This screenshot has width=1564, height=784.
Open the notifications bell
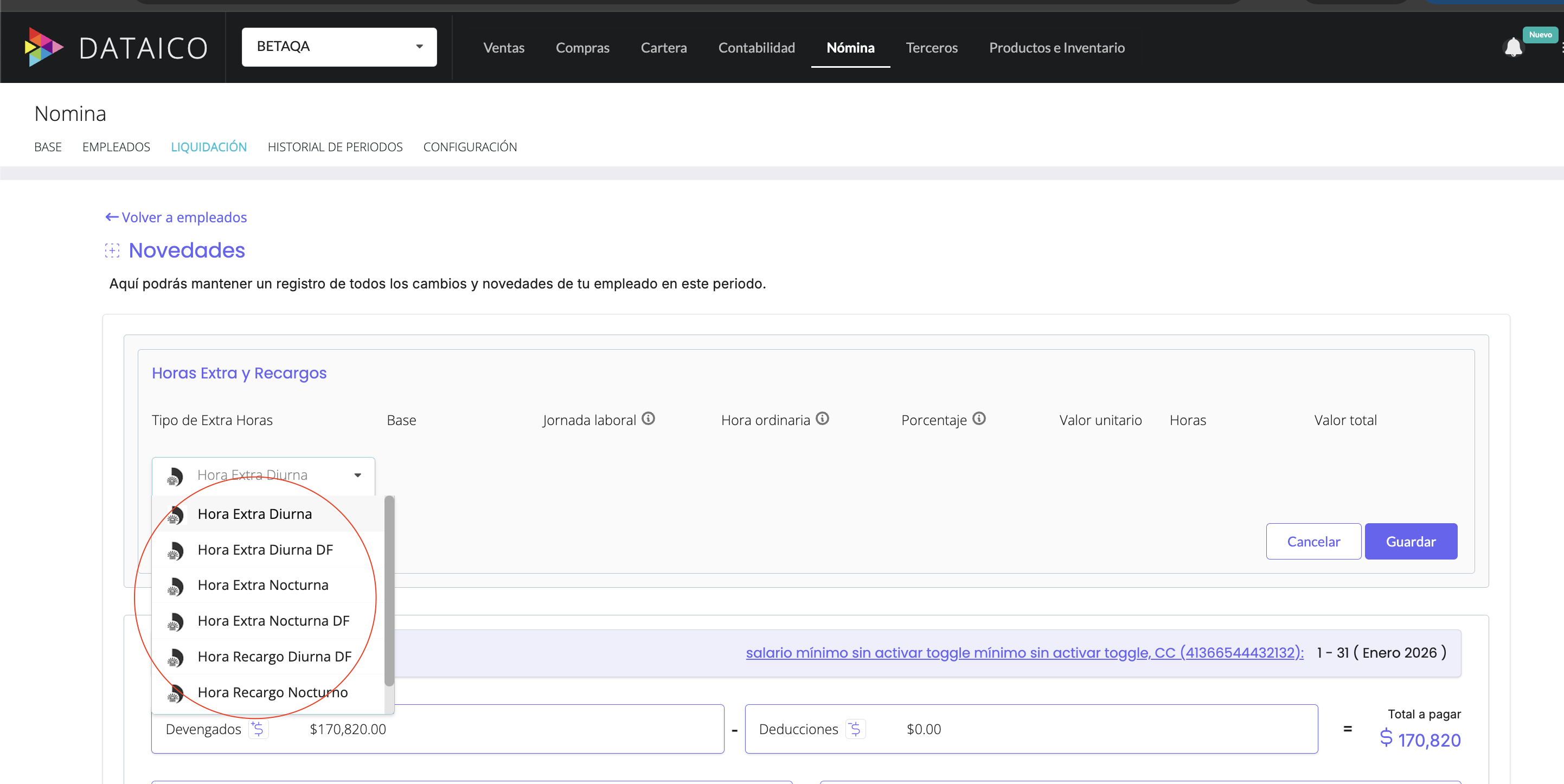1512,47
